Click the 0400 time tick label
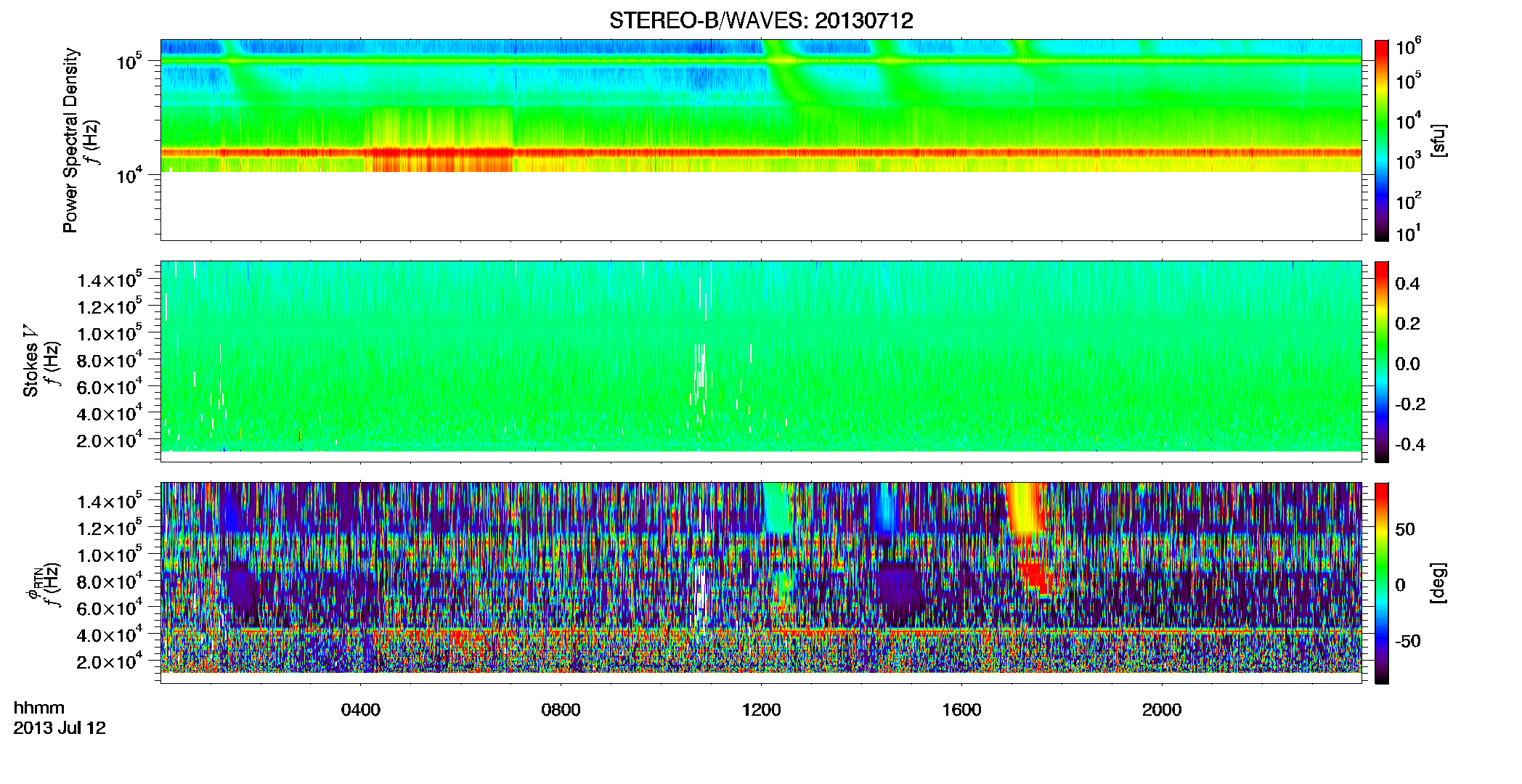 pyautogui.click(x=361, y=710)
